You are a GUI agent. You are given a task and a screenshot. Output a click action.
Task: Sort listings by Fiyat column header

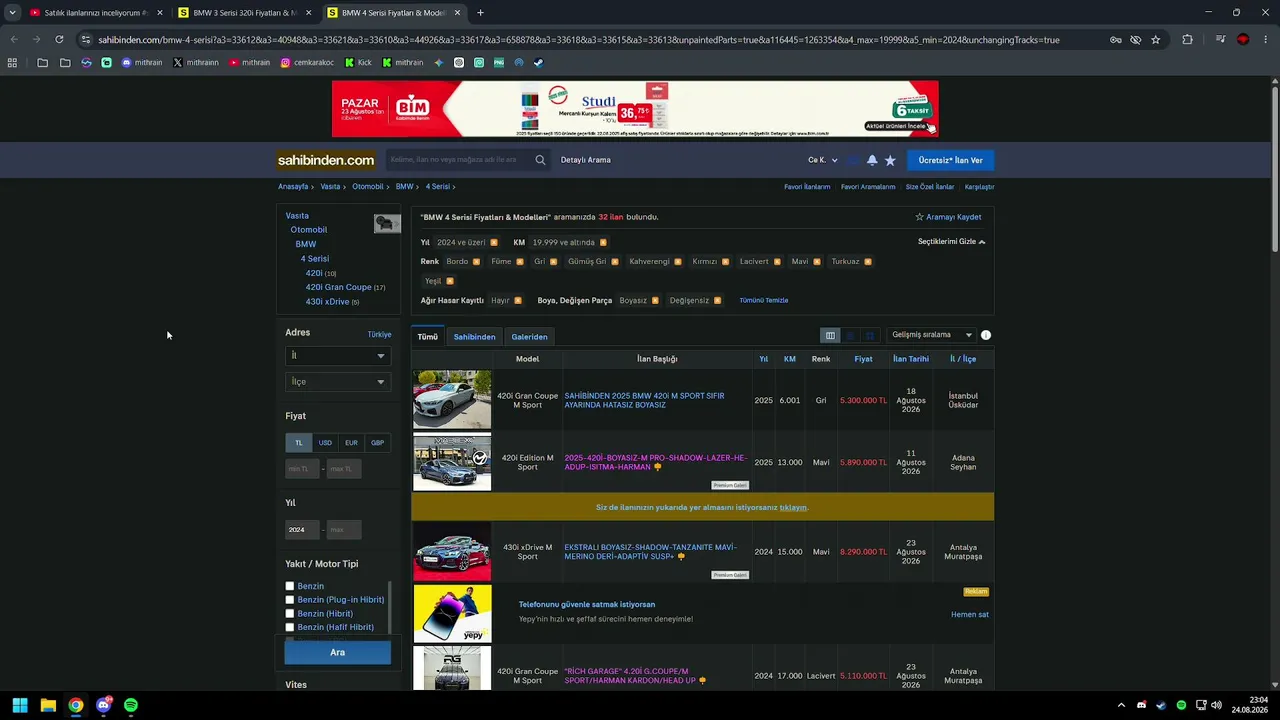(863, 359)
